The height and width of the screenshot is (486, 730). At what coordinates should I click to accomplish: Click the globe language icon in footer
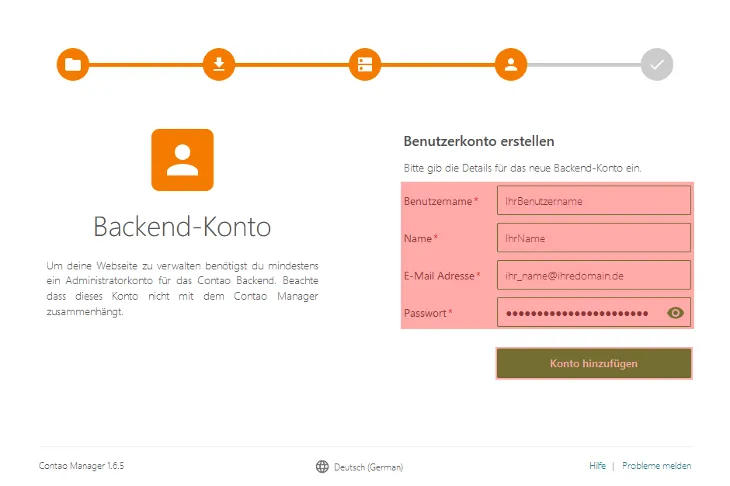click(322, 466)
